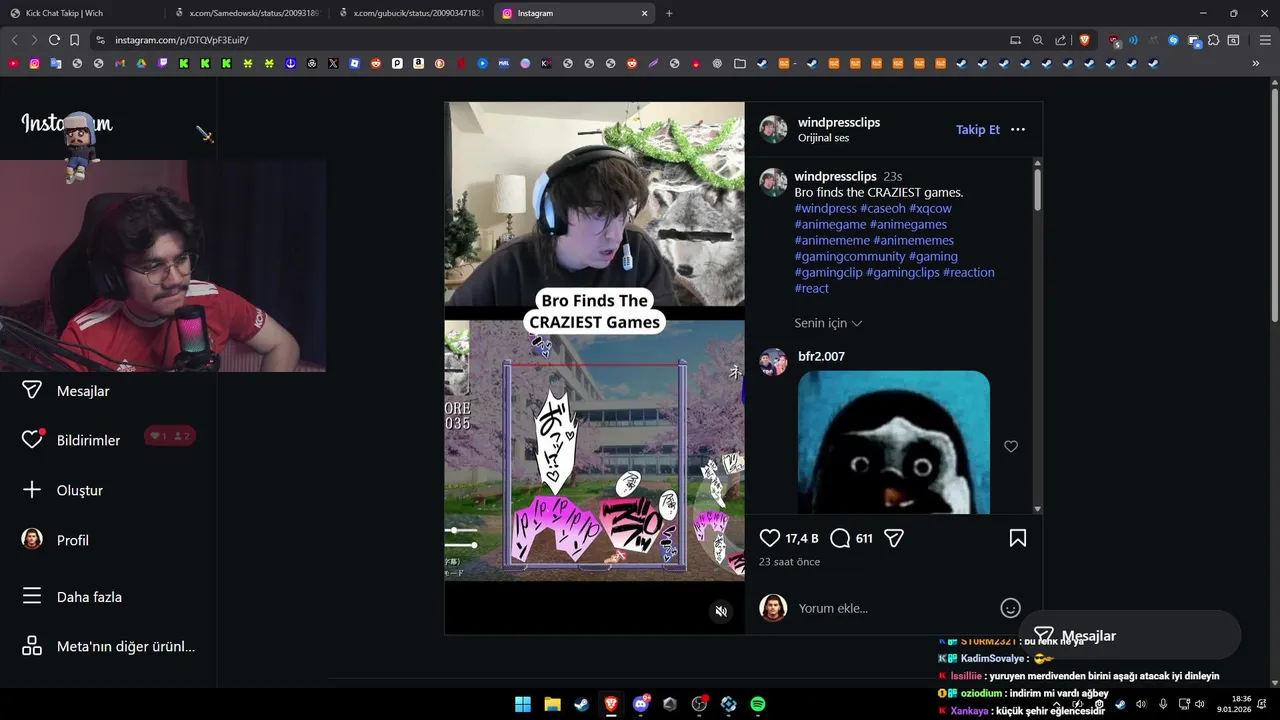Bookmark this page with the toolbar bookmark icon
1280x720 pixels.
pyautogui.click(x=74, y=40)
